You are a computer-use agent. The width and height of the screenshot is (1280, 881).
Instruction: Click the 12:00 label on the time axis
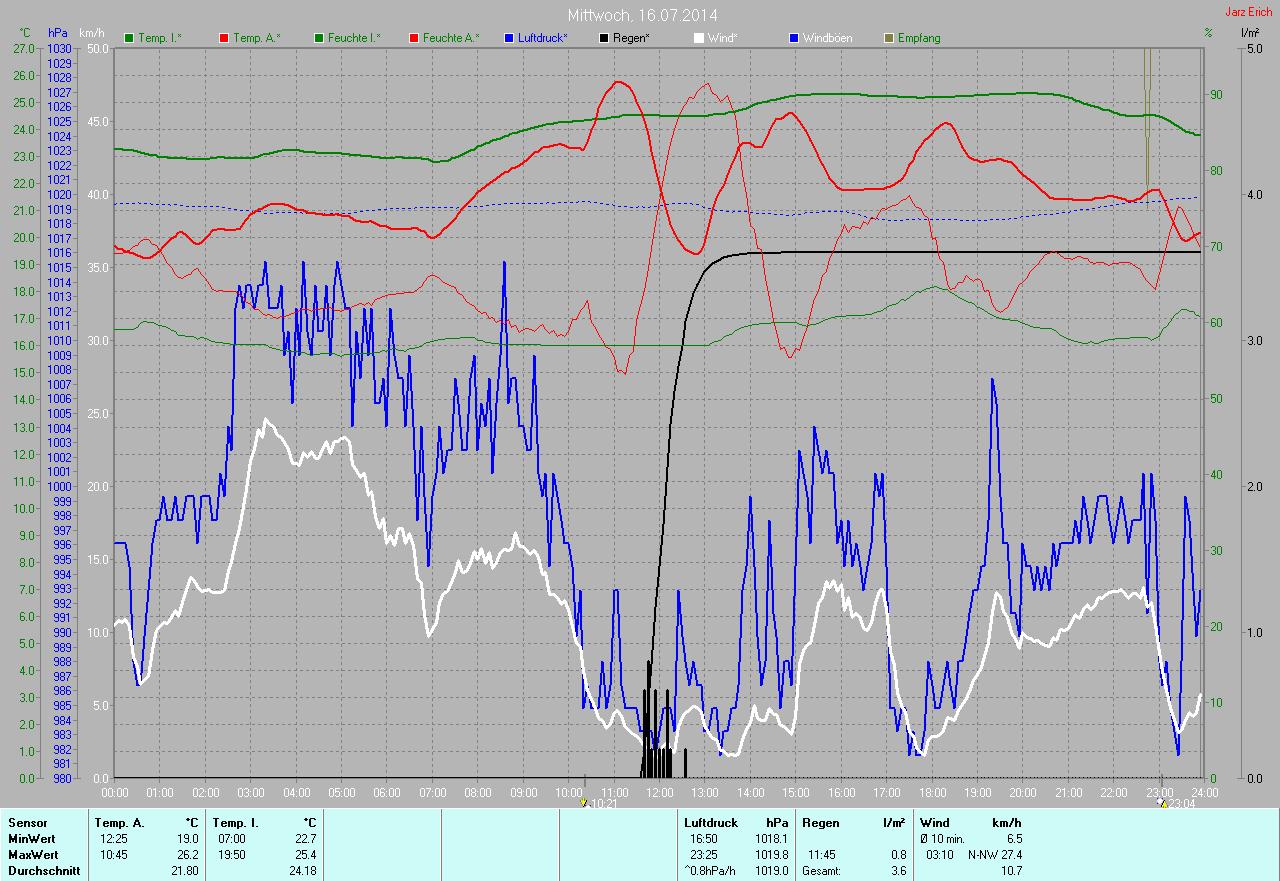tap(659, 792)
